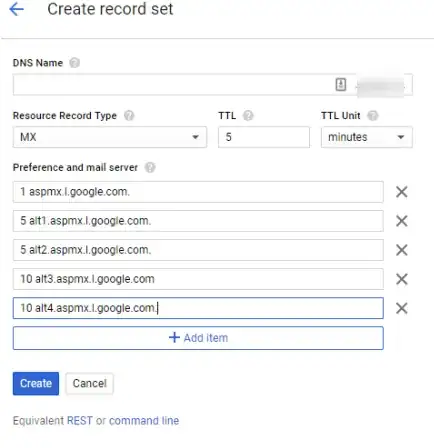
Task: Cancel record set creation
Action: [90, 383]
